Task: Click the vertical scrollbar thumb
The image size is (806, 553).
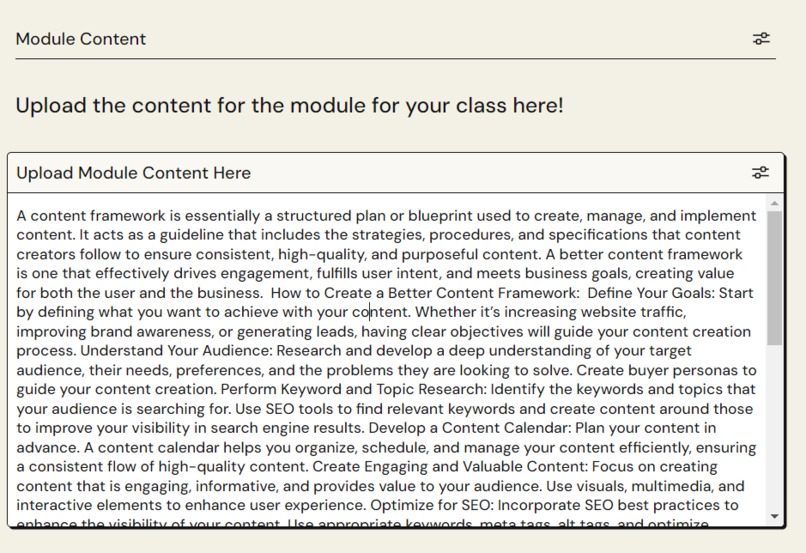Action: point(774,278)
